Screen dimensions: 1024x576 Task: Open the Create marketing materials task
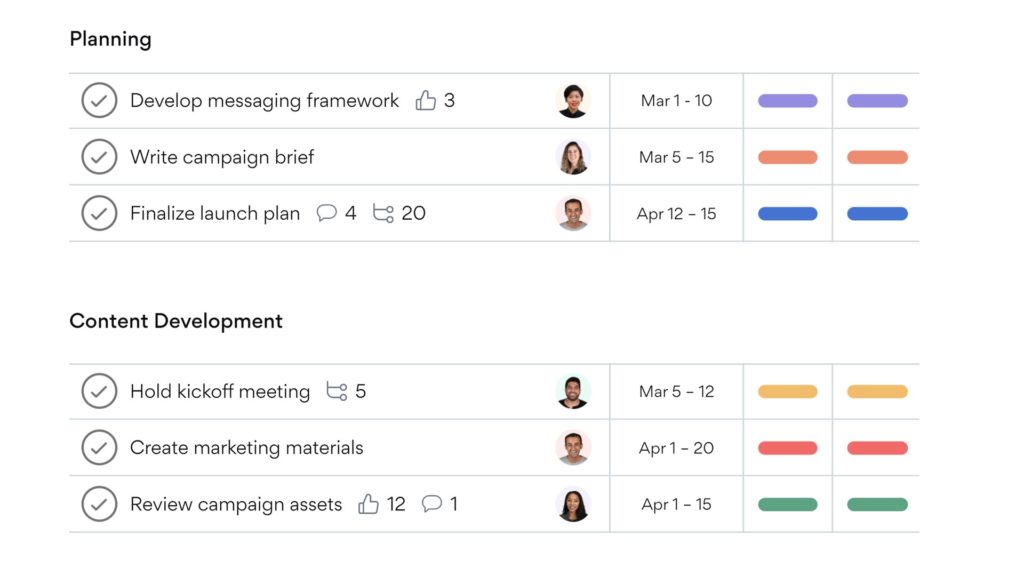(247, 448)
